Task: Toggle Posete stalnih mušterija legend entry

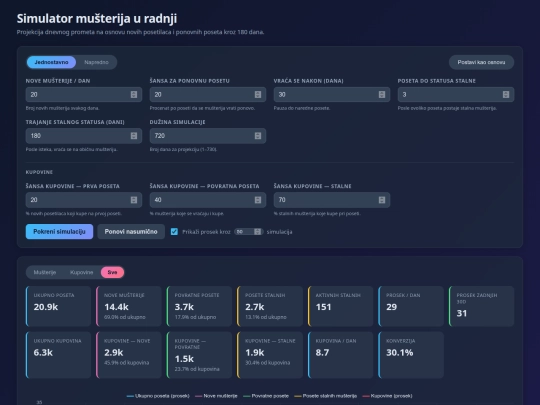Action: pyautogui.click(x=325, y=396)
